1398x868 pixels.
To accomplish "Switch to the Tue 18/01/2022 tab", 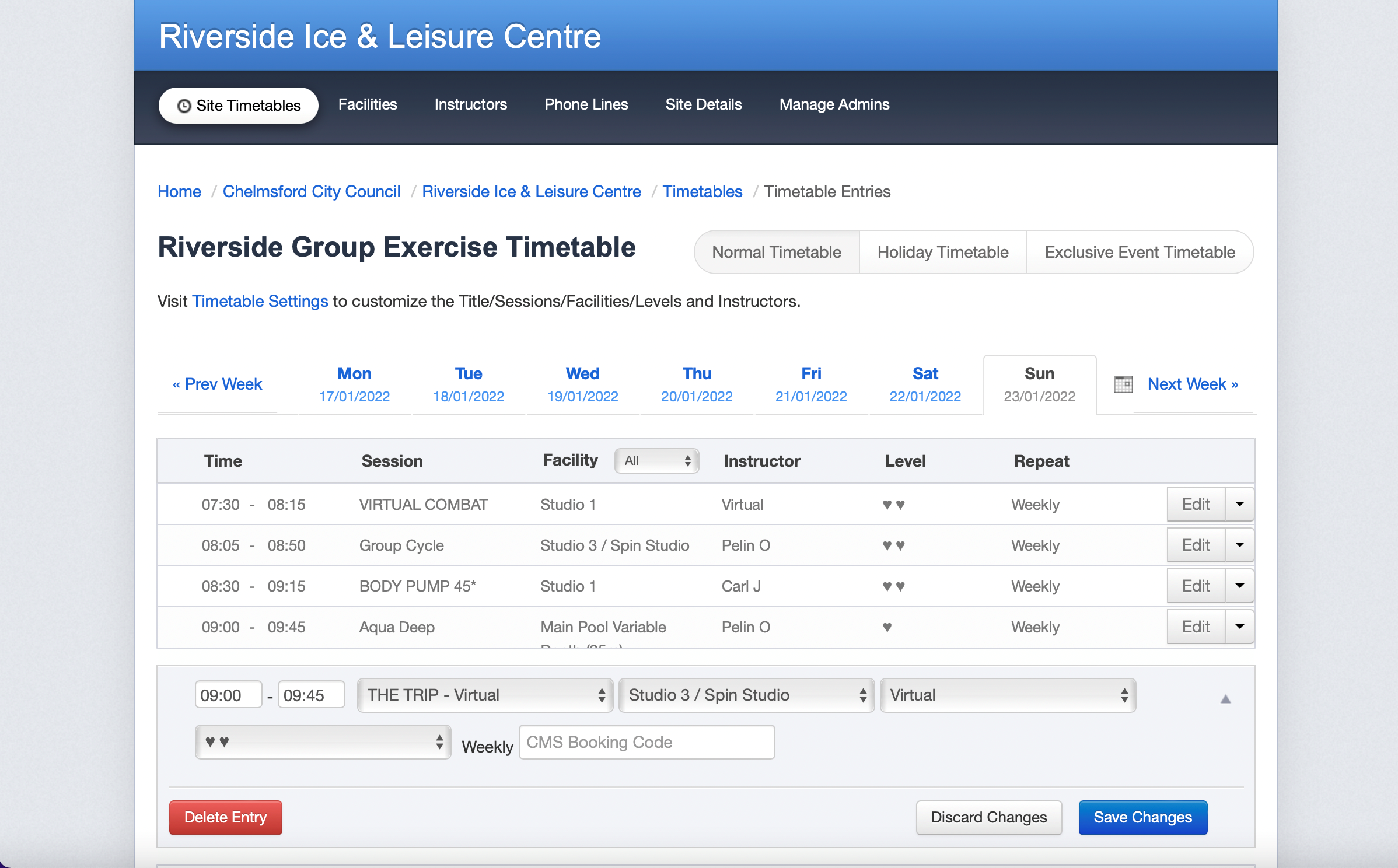I will (x=469, y=384).
